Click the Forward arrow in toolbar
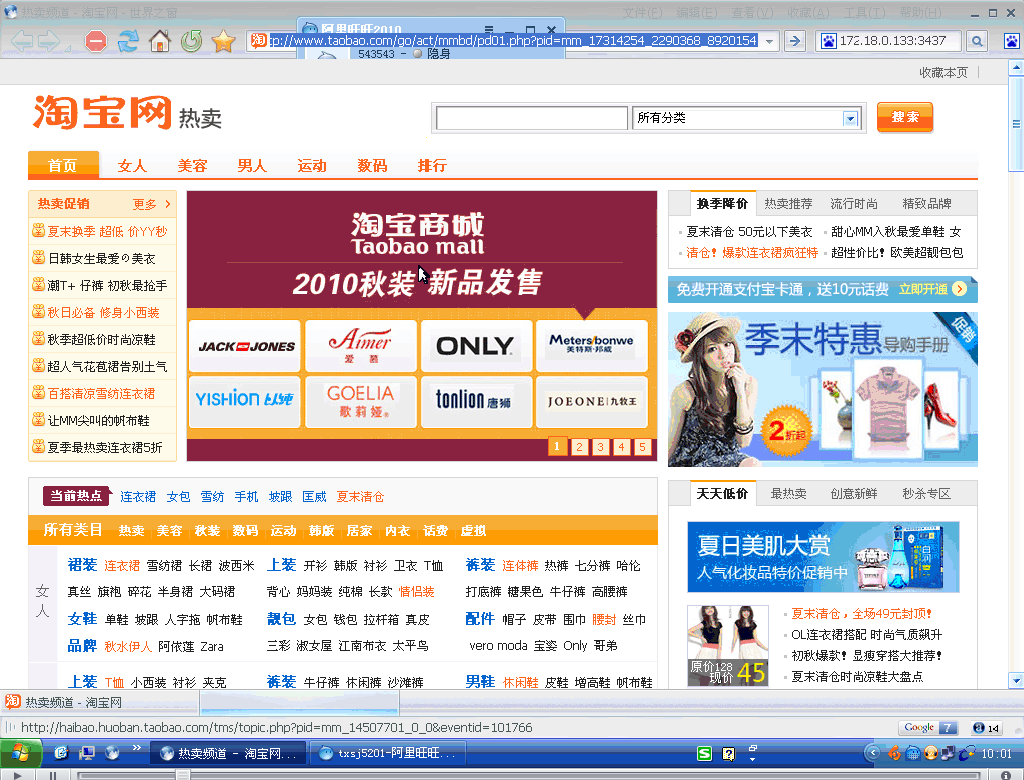The width and height of the screenshot is (1024, 780). tap(51, 41)
